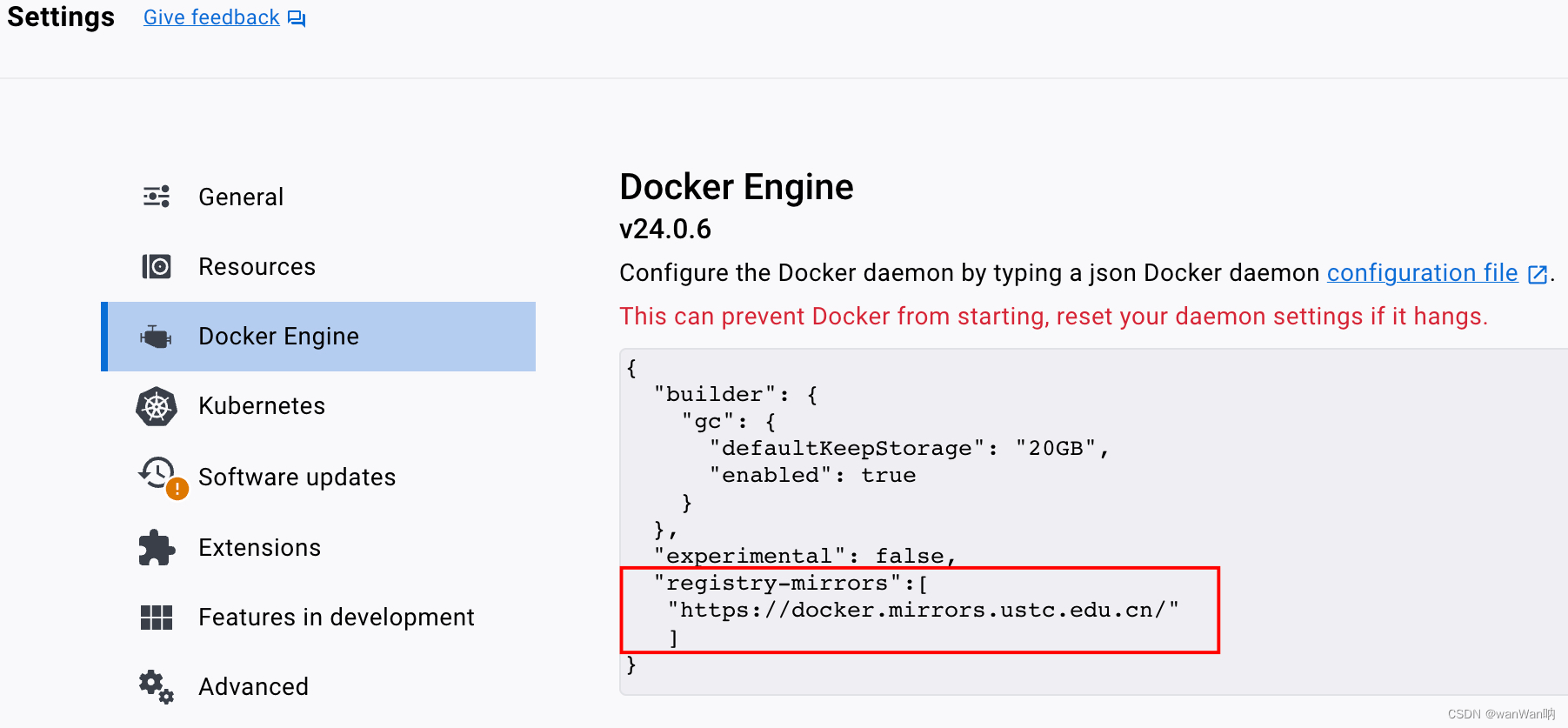1568x728 pixels.
Task: Open Software updates settings
Action: [318, 477]
